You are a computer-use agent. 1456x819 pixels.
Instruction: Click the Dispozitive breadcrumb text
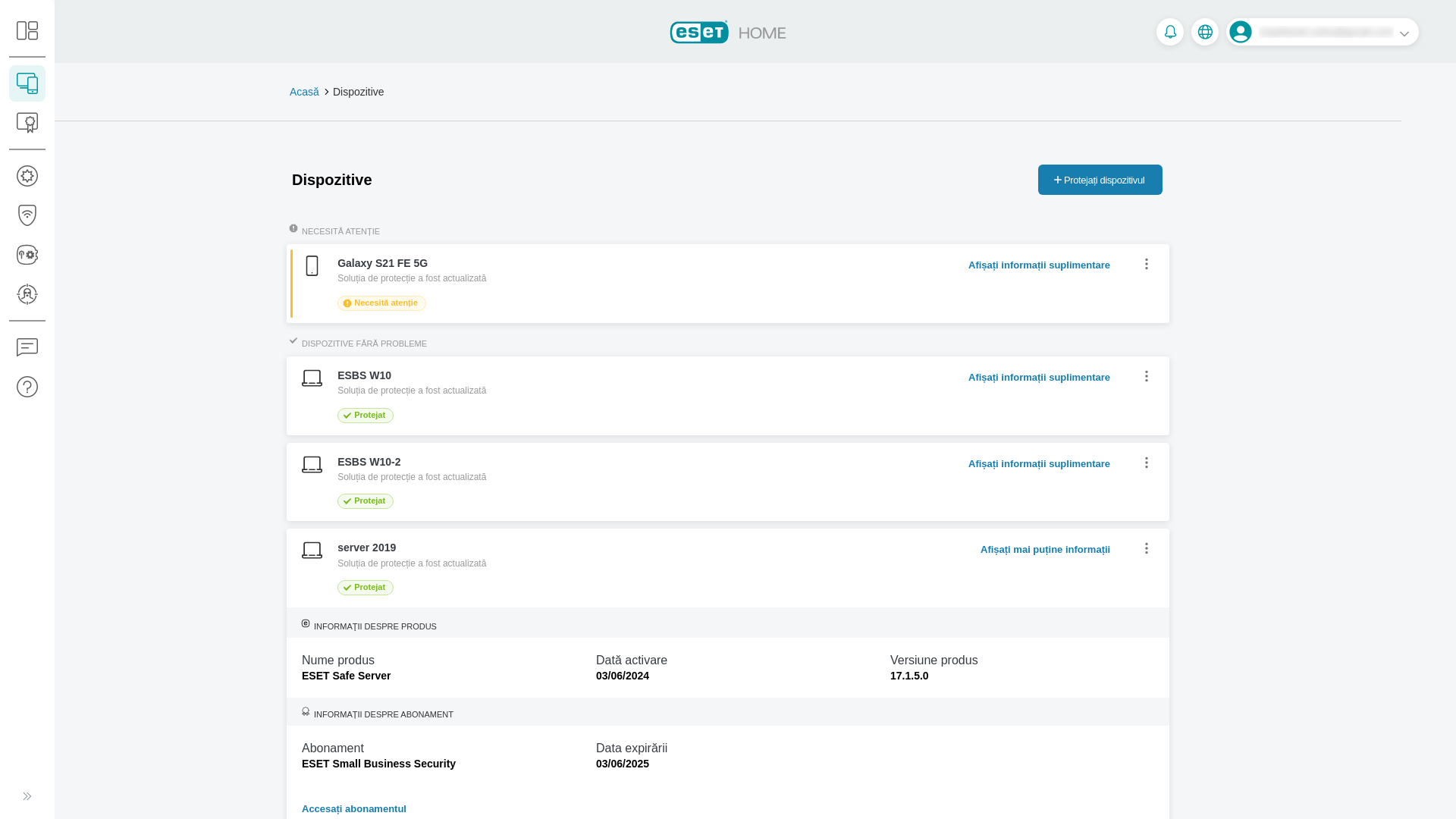pos(358,92)
